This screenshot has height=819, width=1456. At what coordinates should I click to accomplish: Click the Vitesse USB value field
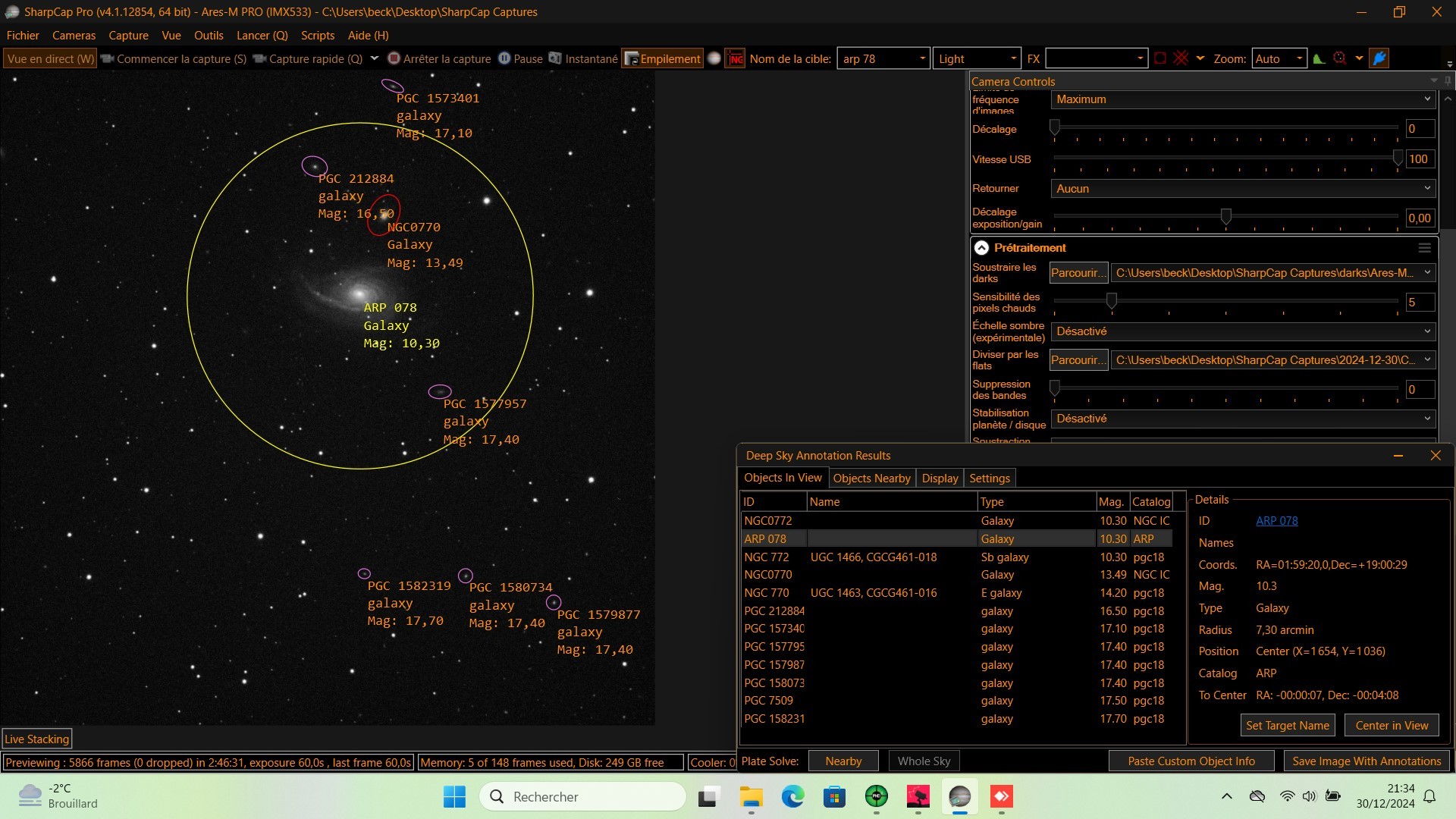coord(1420,159)
